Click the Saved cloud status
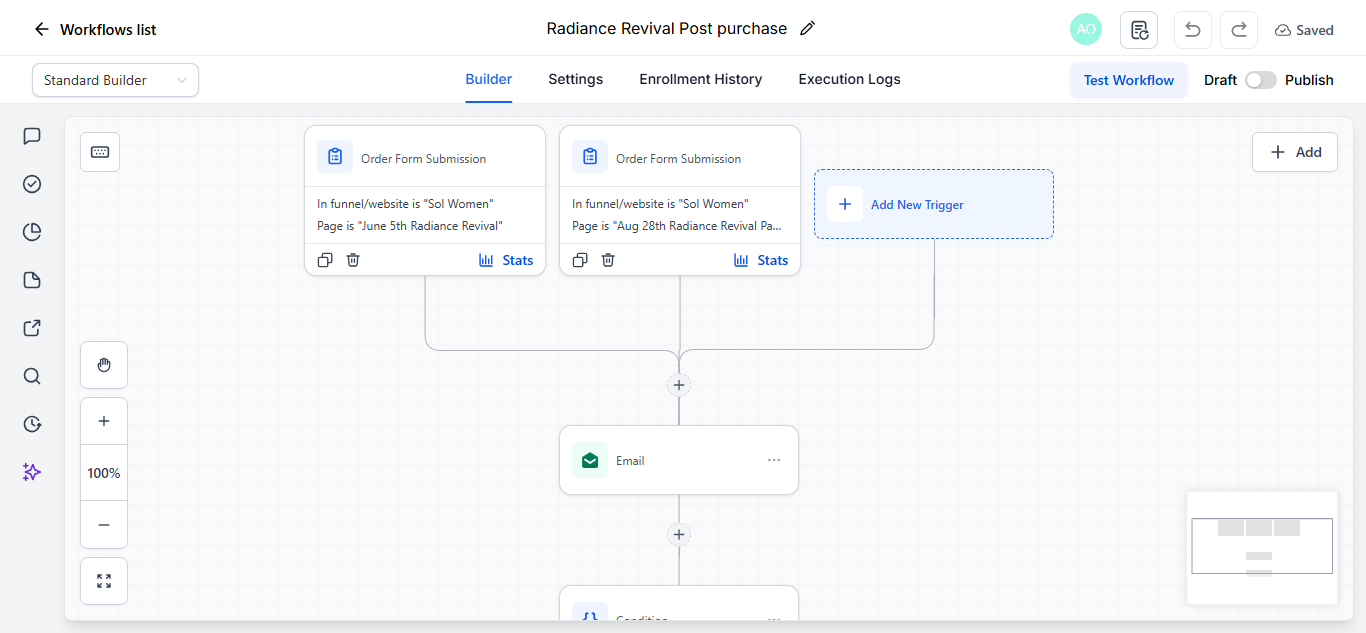This screenshot has height=633, width=1366. coord(1304,30)
